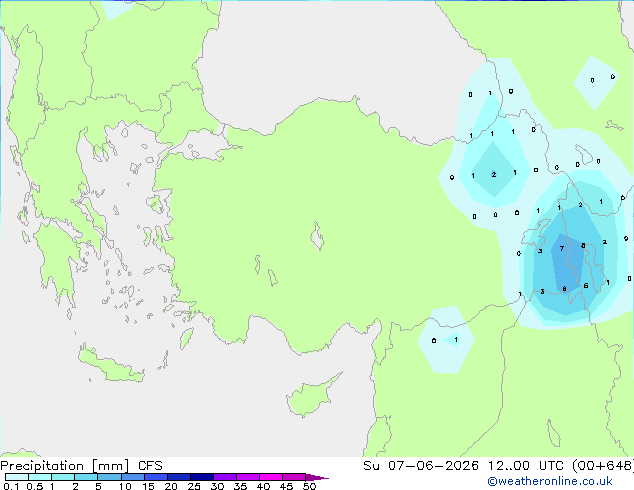Click the "CFS" model label
Viewport: 634px width, 490px height.
point(150,466)
